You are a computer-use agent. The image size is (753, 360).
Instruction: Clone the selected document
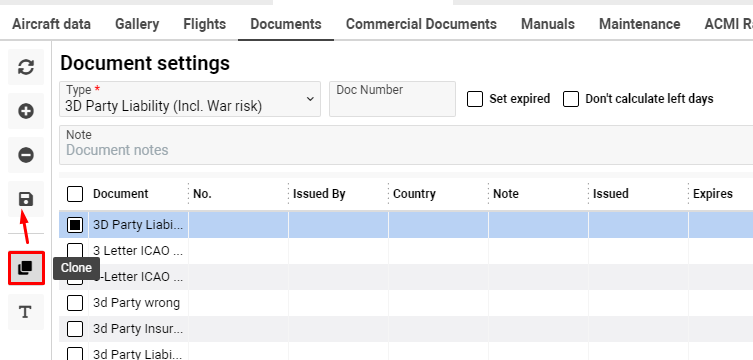[x=26, y=268]
